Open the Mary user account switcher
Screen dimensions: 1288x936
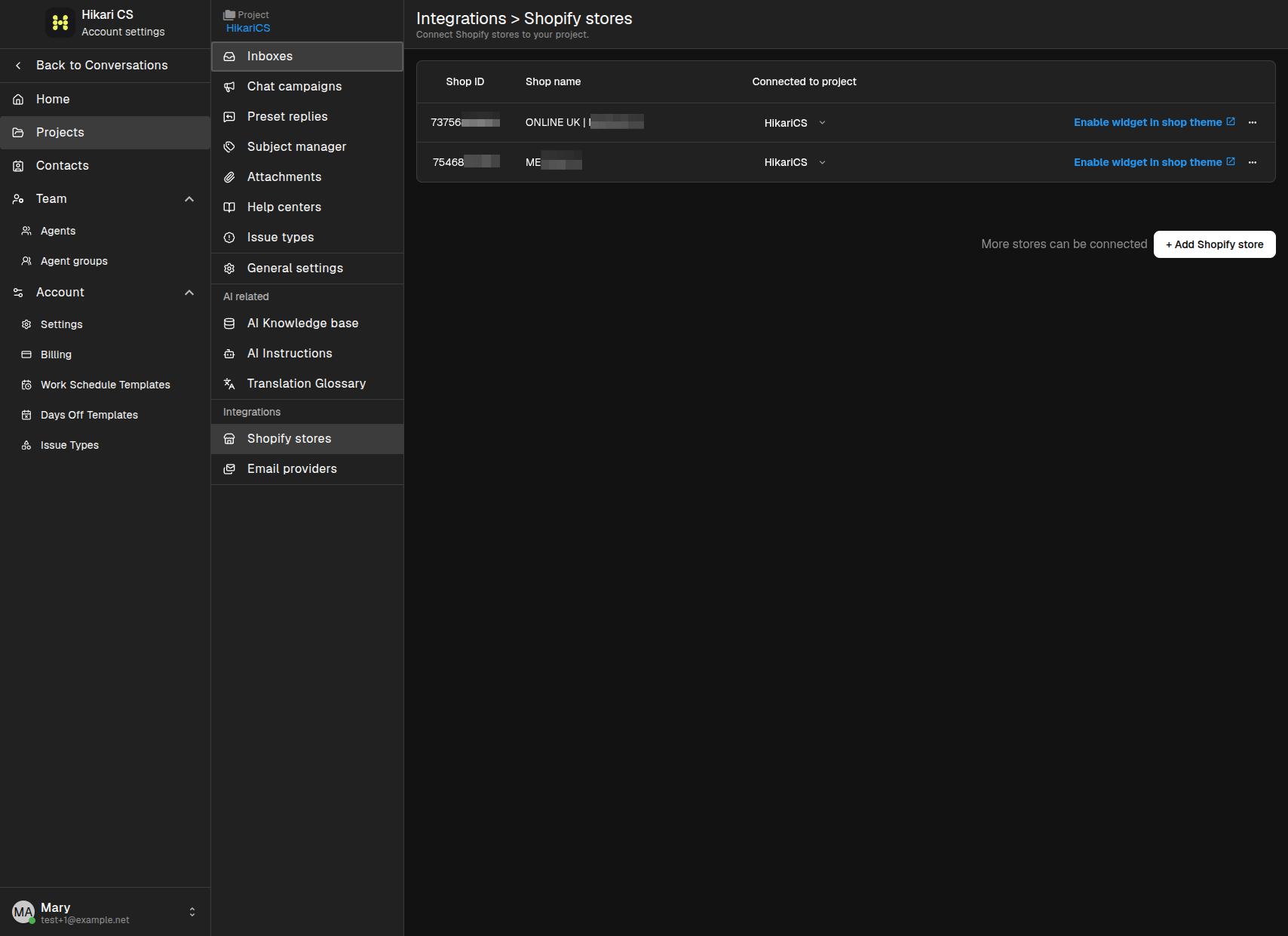click(x=192, y=912)
